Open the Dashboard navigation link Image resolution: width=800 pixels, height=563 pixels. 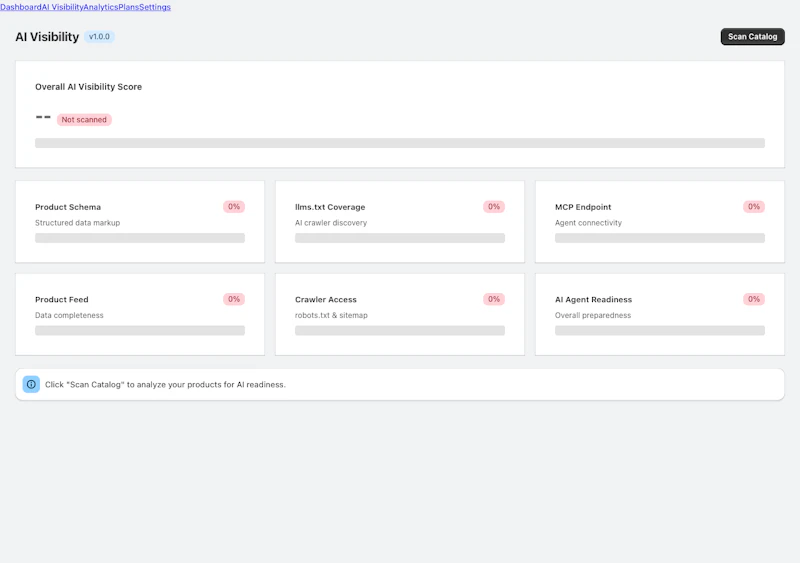(x=21, y=7)
